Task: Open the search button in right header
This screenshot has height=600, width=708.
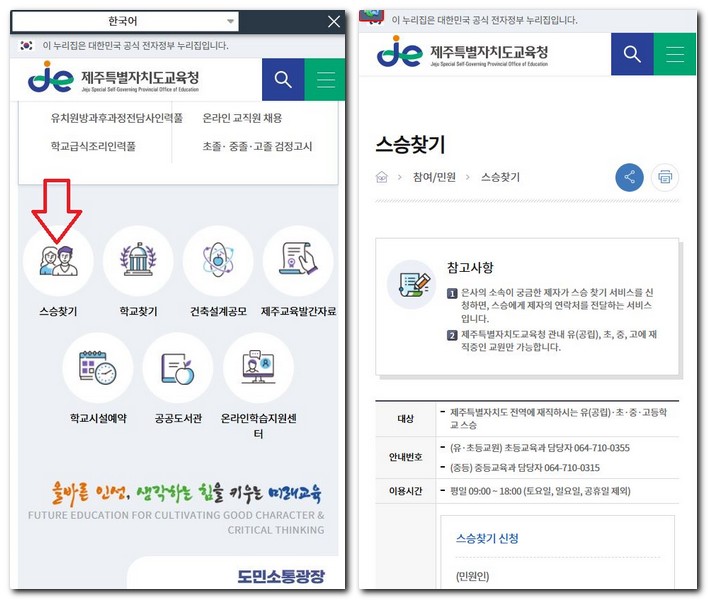Action: coord(632,54)
